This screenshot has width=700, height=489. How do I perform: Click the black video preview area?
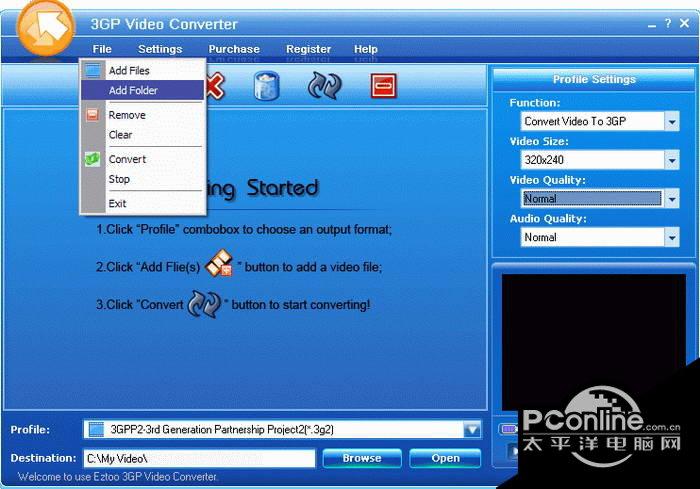593,341
